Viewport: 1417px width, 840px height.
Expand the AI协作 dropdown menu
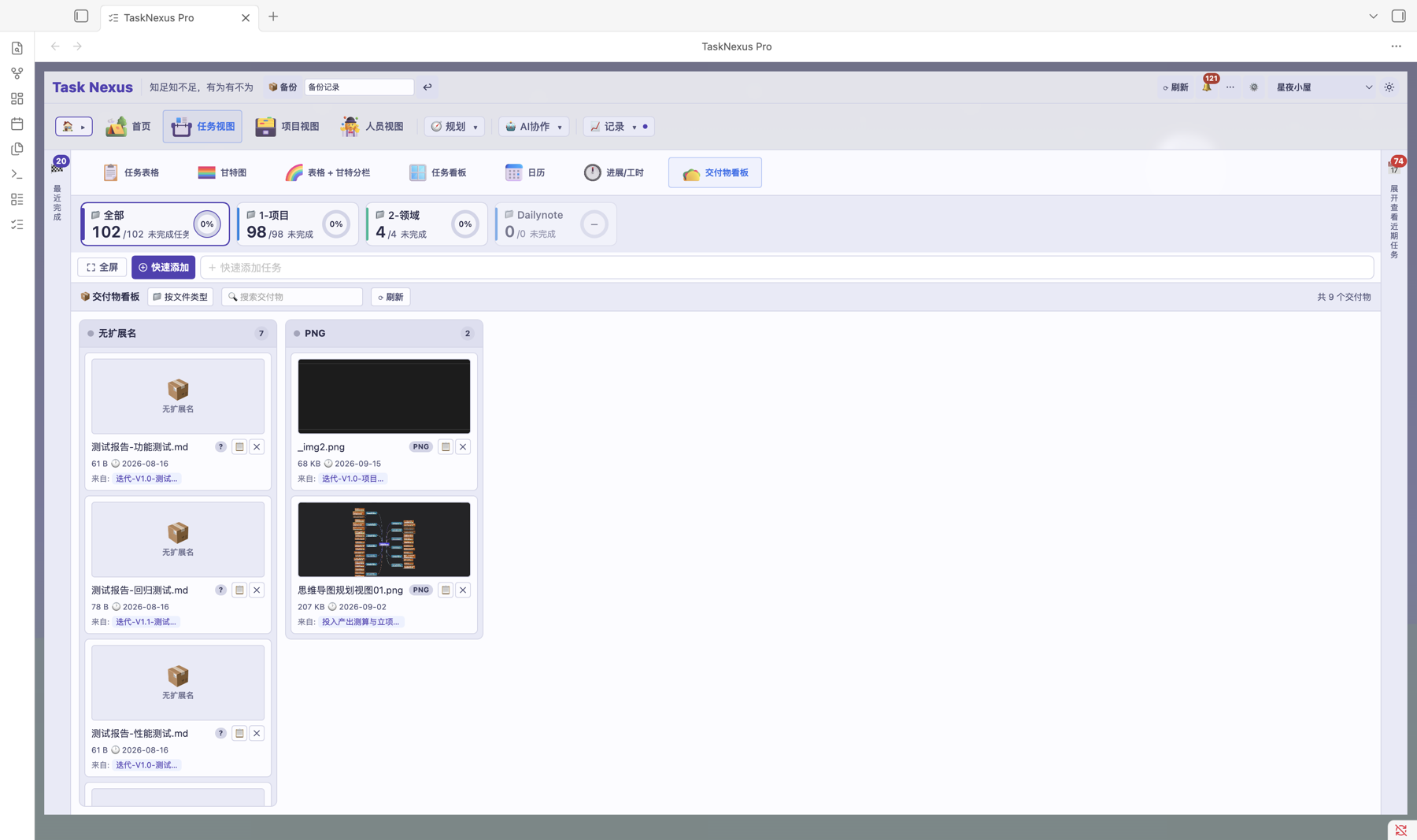tap(534, 126)
